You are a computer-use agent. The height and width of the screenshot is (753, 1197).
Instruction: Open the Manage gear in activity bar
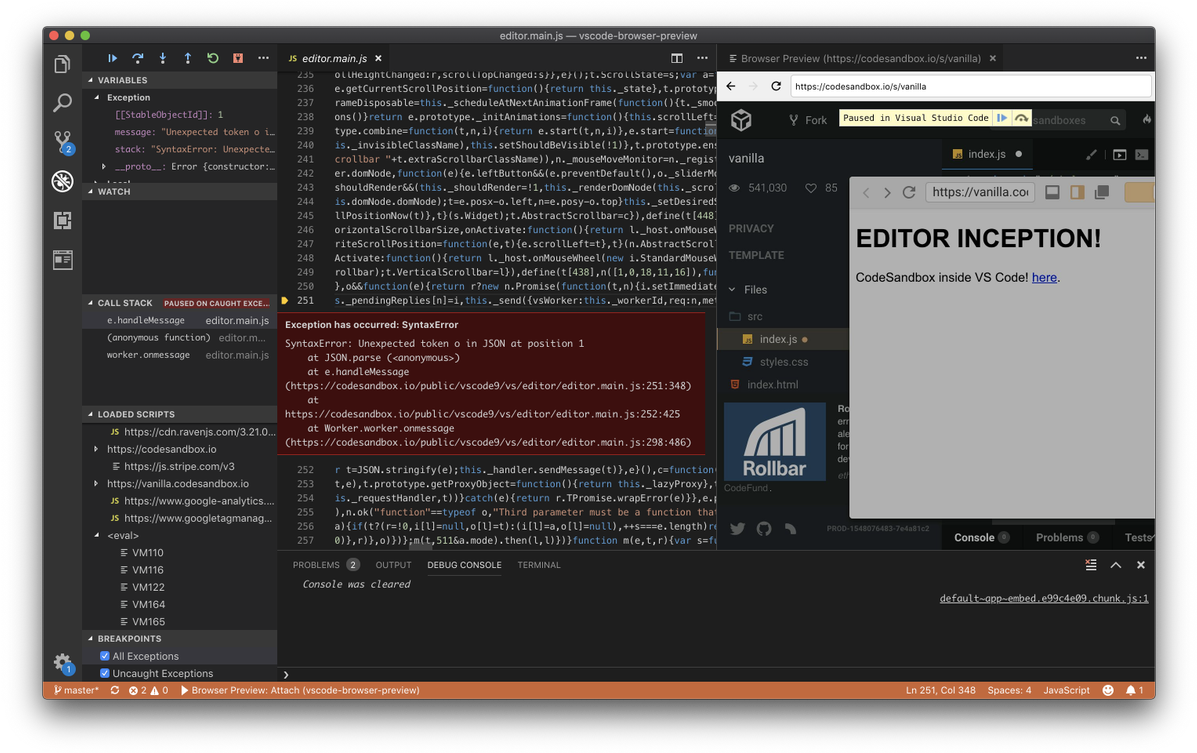click(63, 662)
